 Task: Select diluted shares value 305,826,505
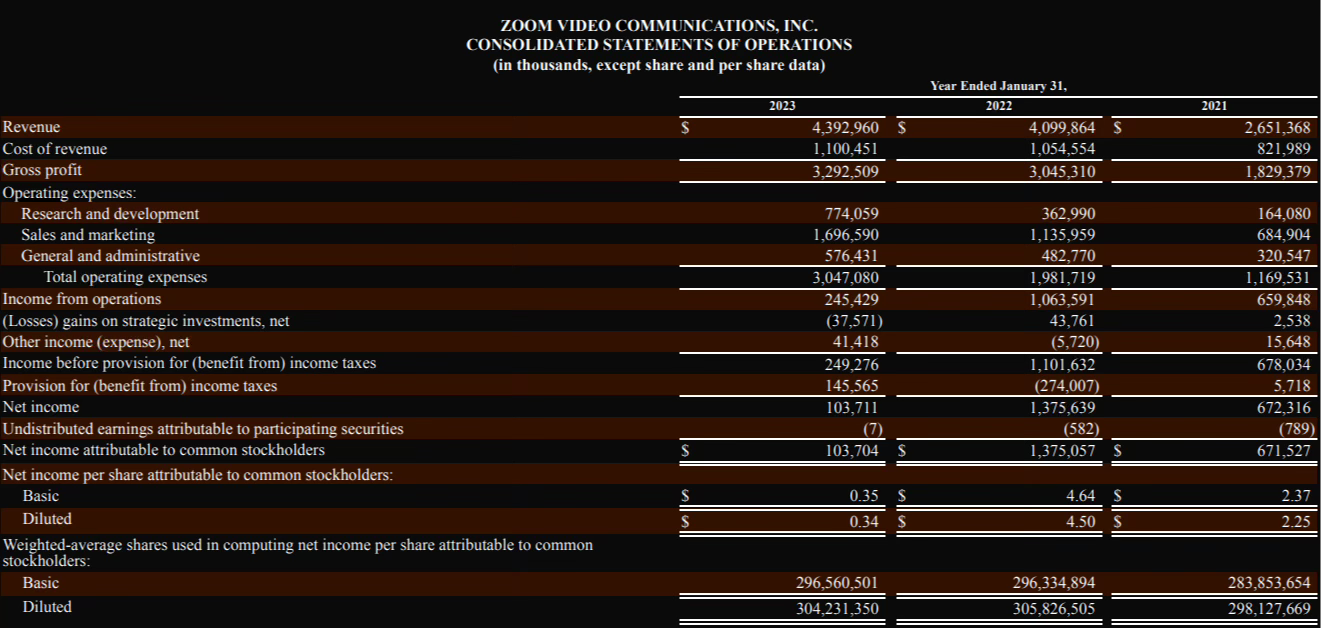(x=1054, y=608)
